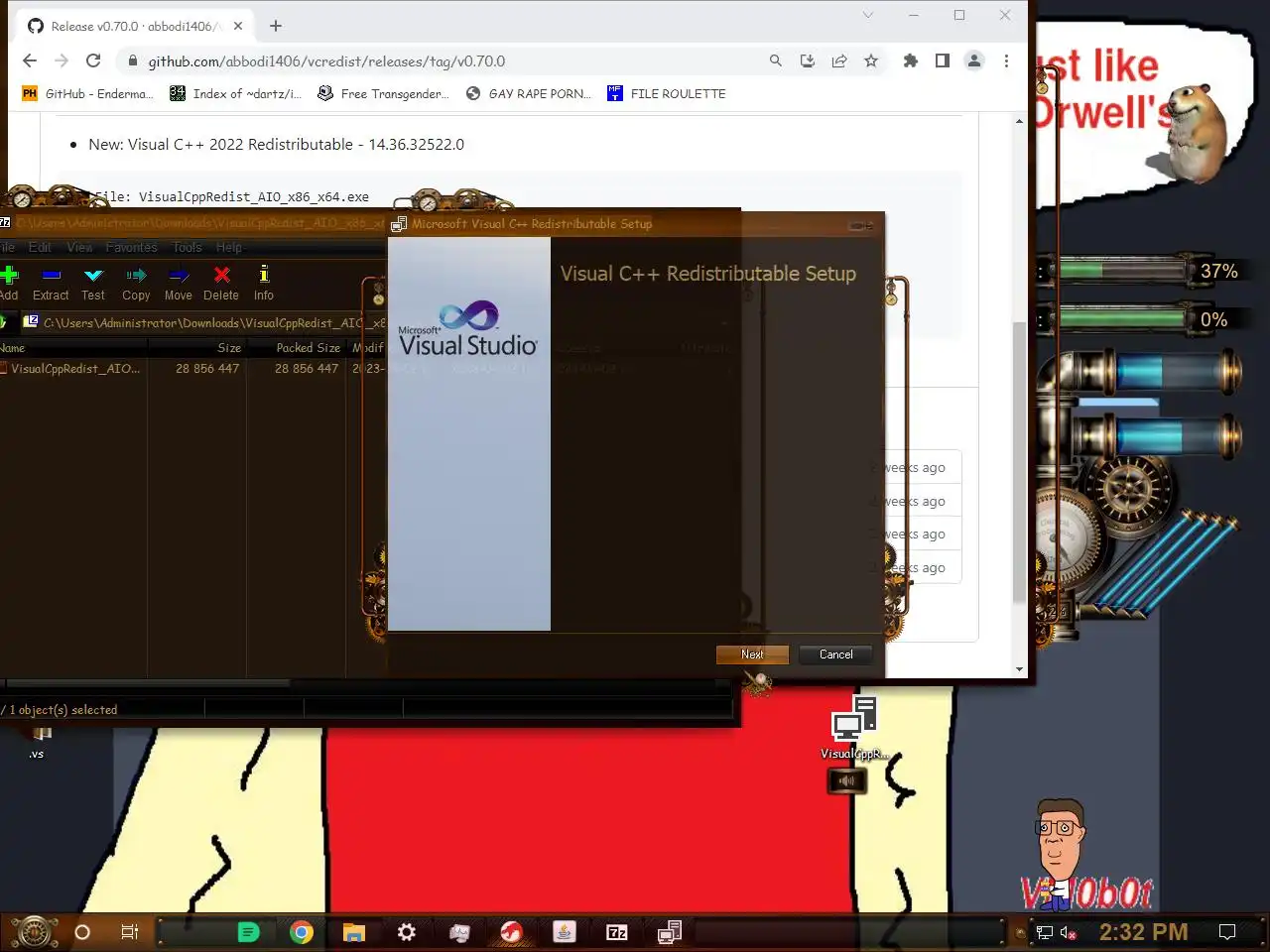Open Settings gear in the taskbar

tap(407, 932)
